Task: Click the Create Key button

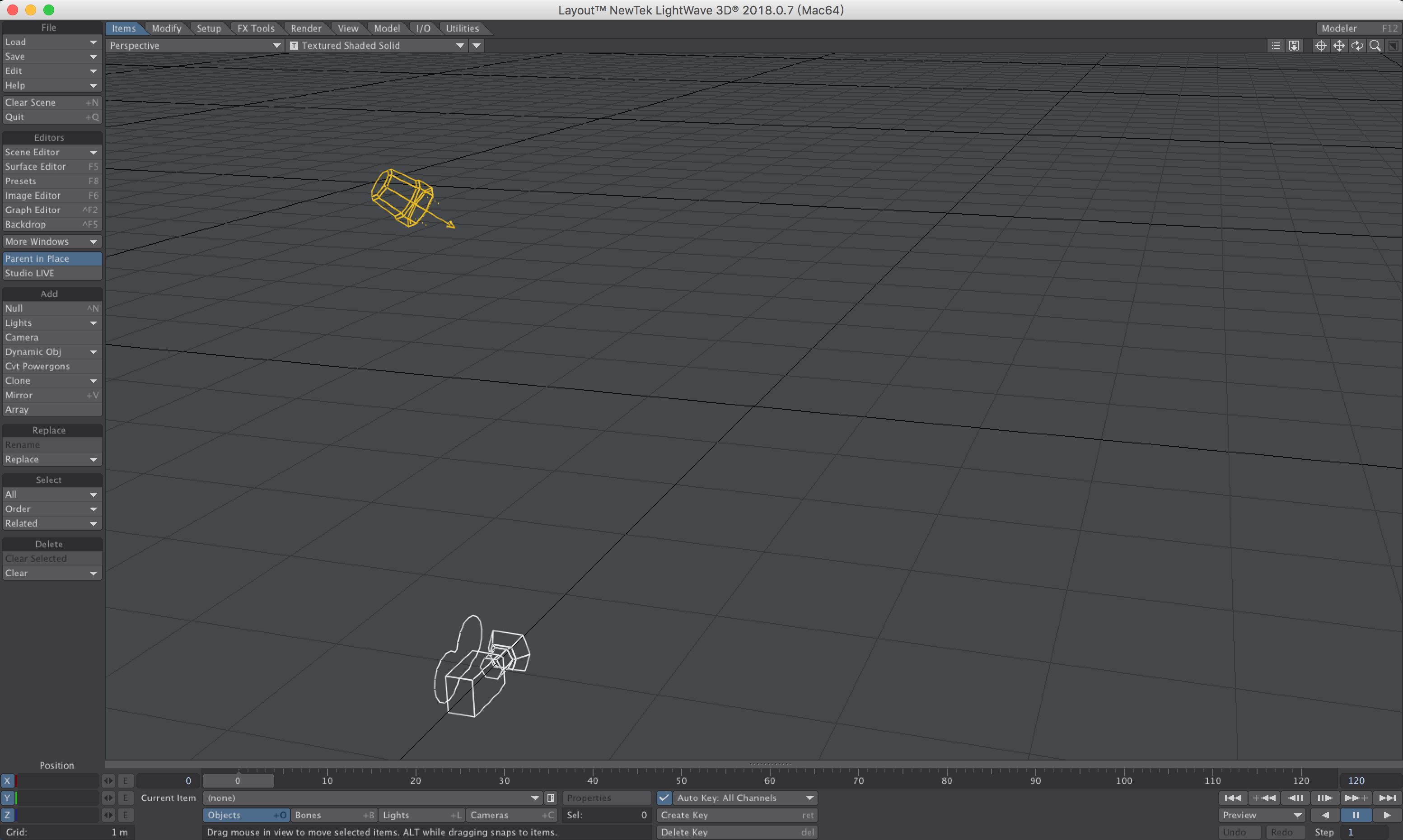Action: point(737,815)
